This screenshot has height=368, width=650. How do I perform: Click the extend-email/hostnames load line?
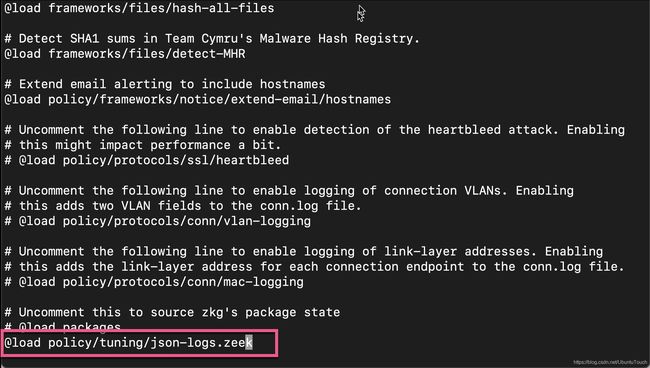[x=197, y=99]
